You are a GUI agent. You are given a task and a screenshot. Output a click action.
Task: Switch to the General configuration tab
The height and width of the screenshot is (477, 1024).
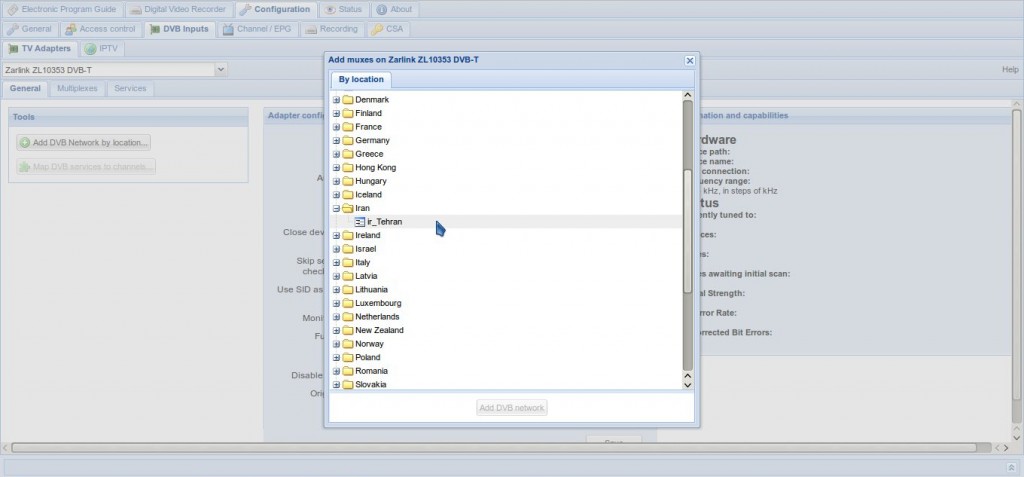[x=29, y=29]
